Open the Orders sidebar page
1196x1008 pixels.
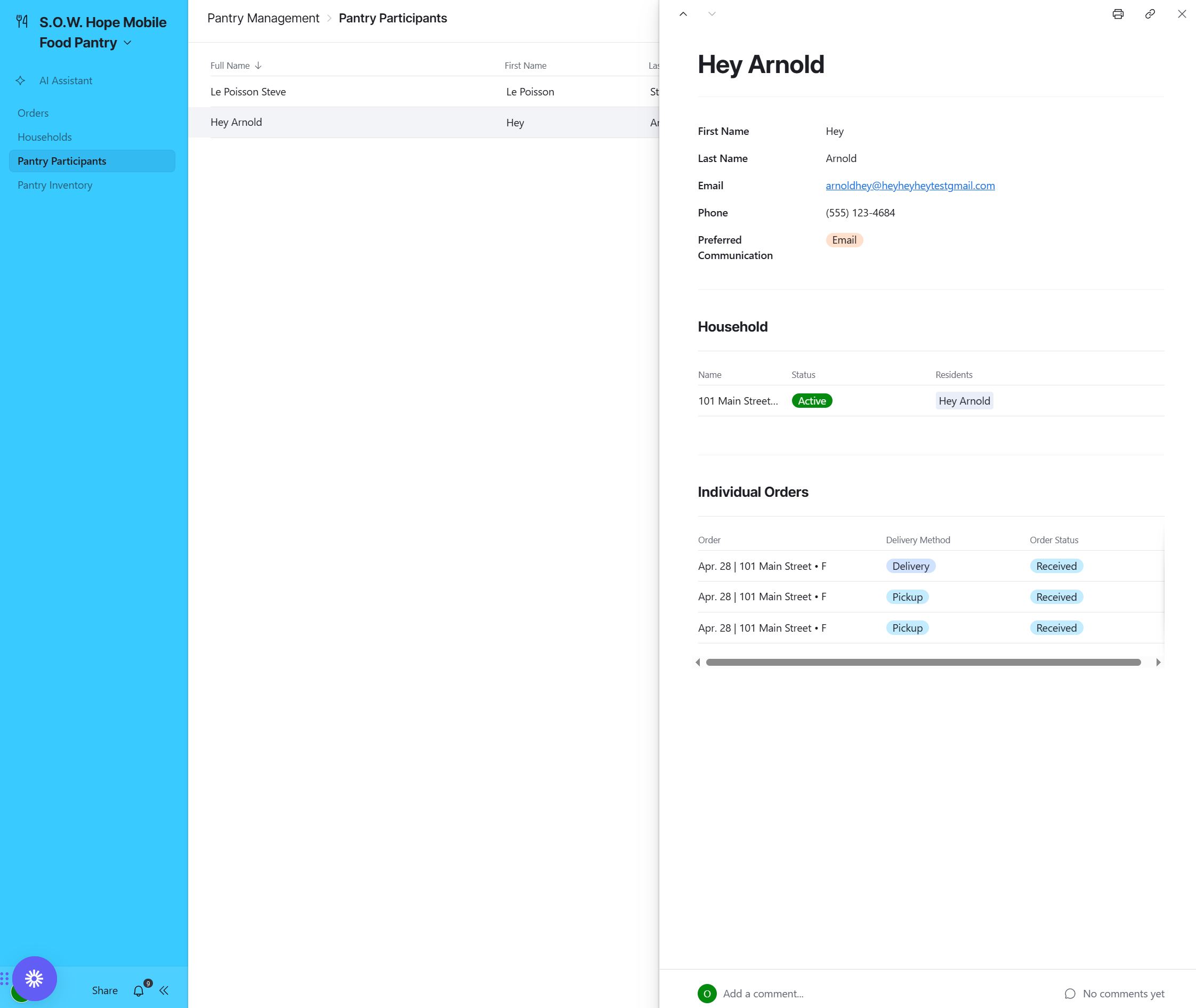point(33,113)
